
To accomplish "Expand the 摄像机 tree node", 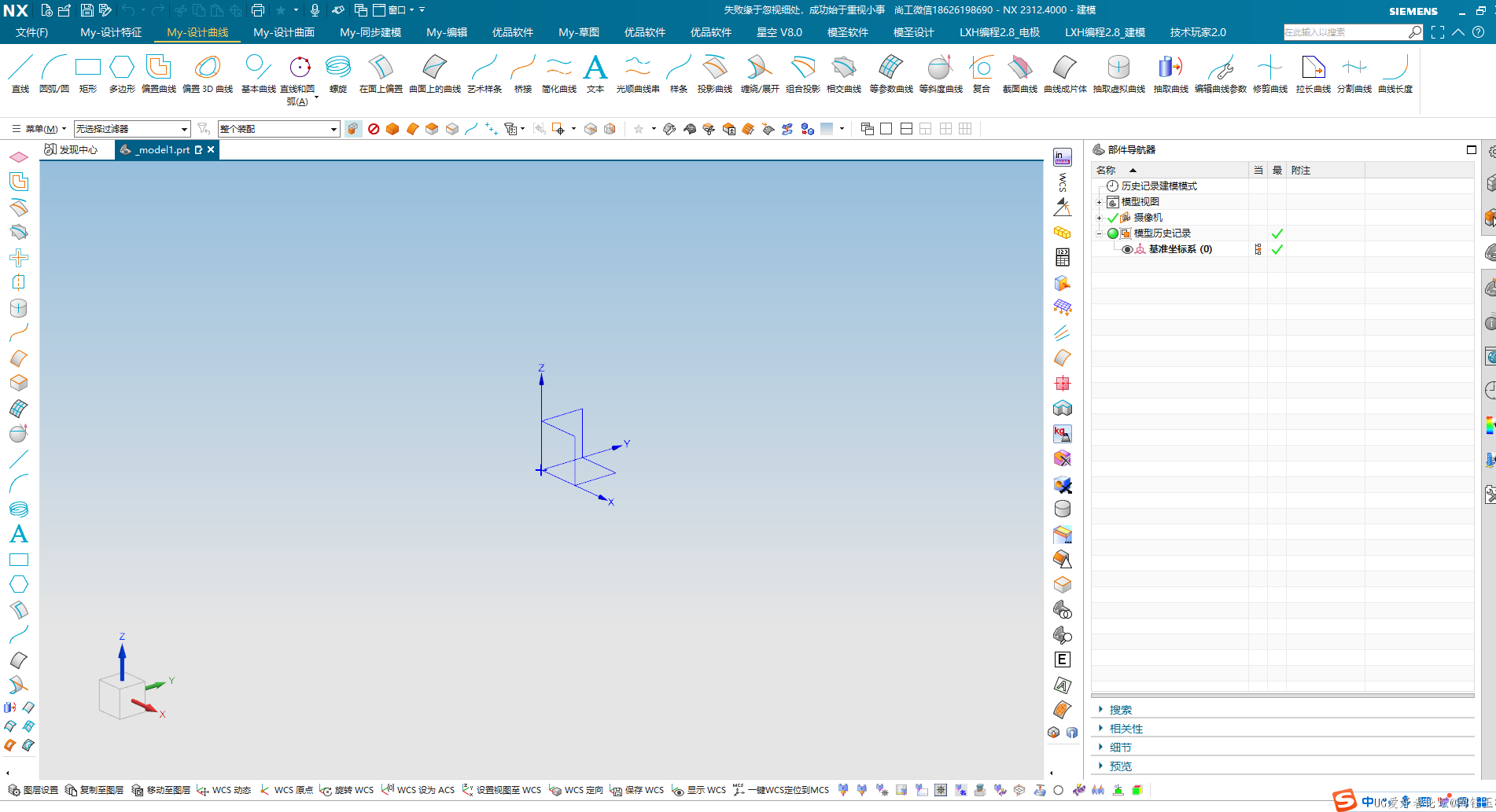I will [1100, 218].
